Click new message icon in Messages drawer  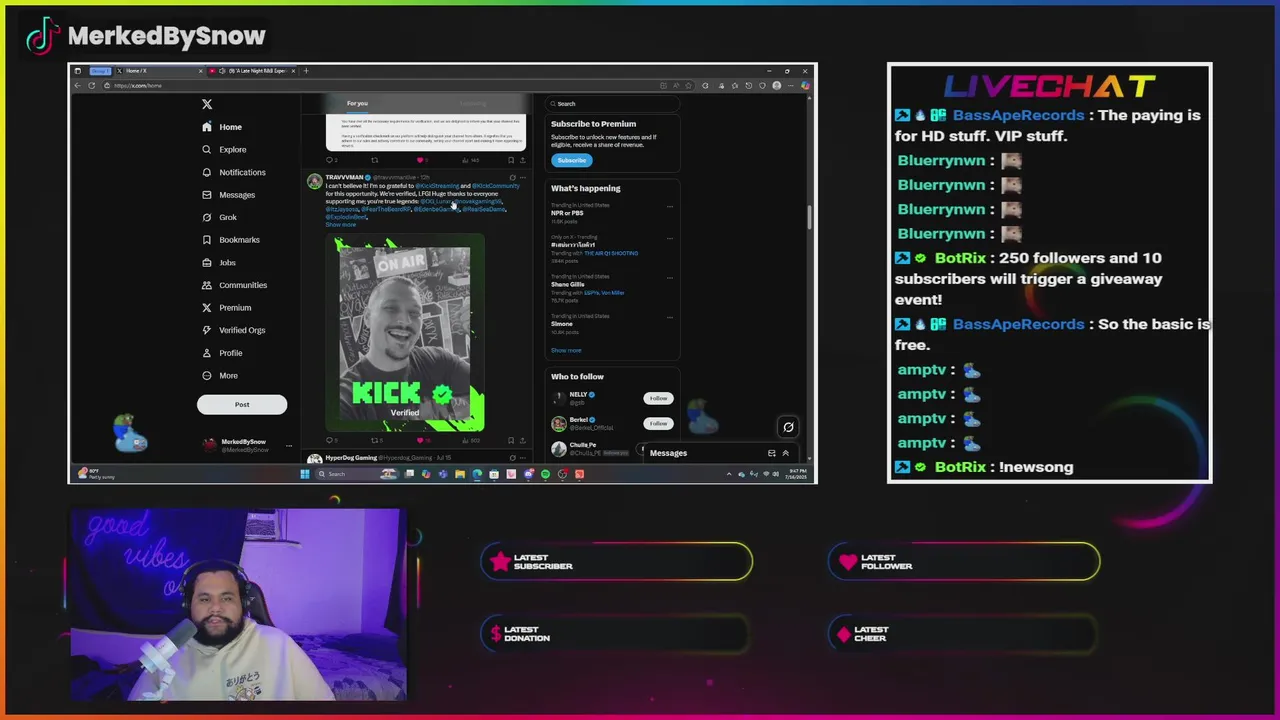(x=771, y=453)
